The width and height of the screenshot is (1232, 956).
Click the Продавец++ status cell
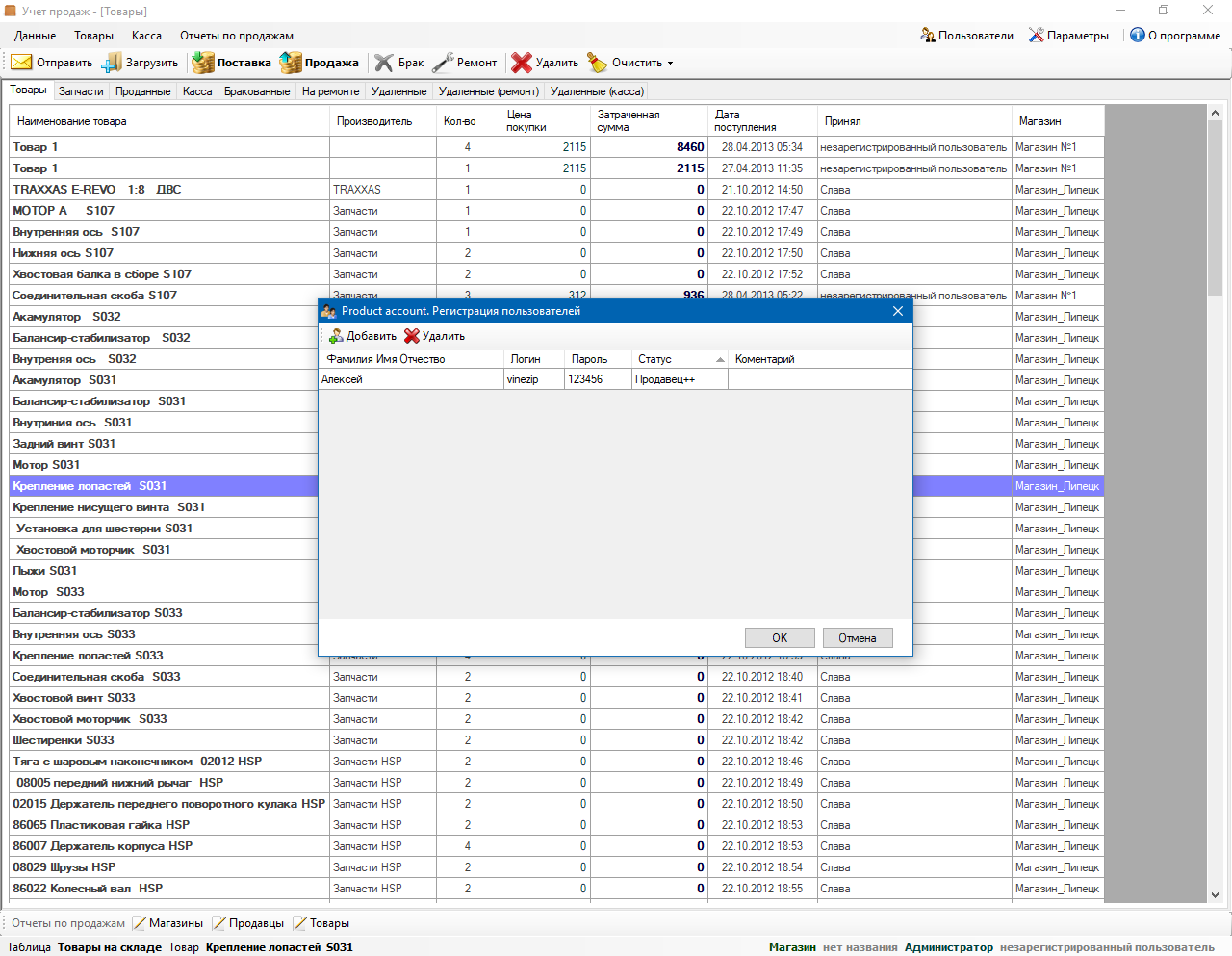[x=680, y=379]
